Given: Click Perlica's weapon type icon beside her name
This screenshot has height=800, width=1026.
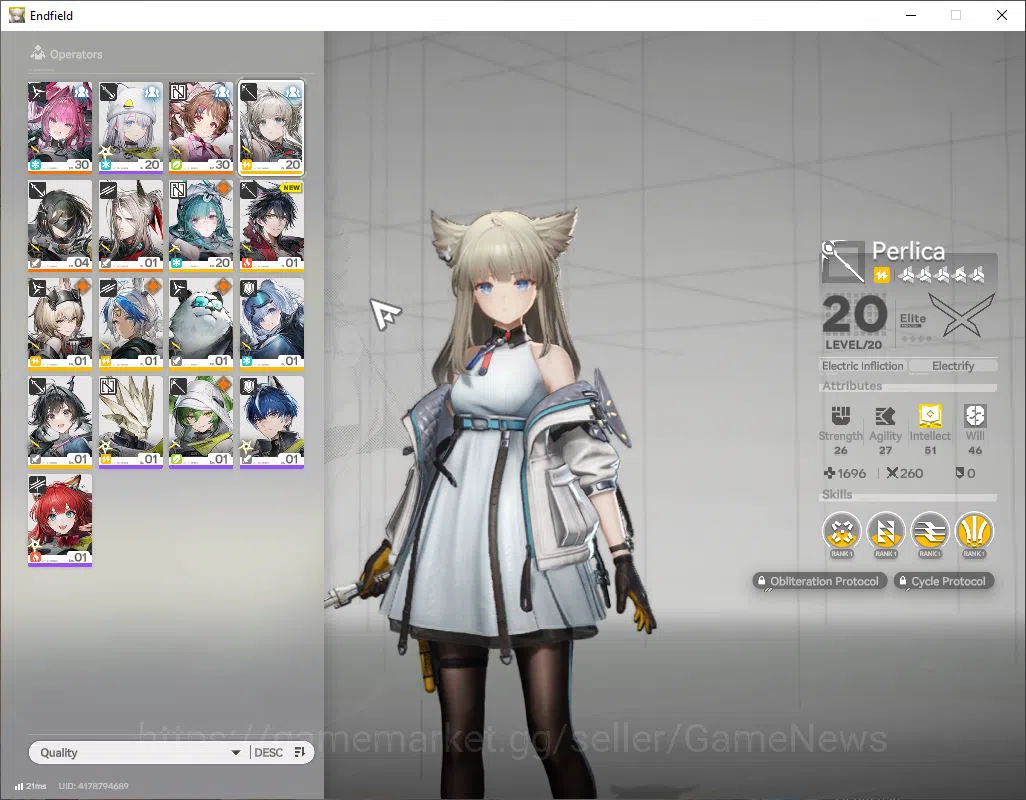Looking at the screenshot, I should pyautogui.click(x=843, y=261).
